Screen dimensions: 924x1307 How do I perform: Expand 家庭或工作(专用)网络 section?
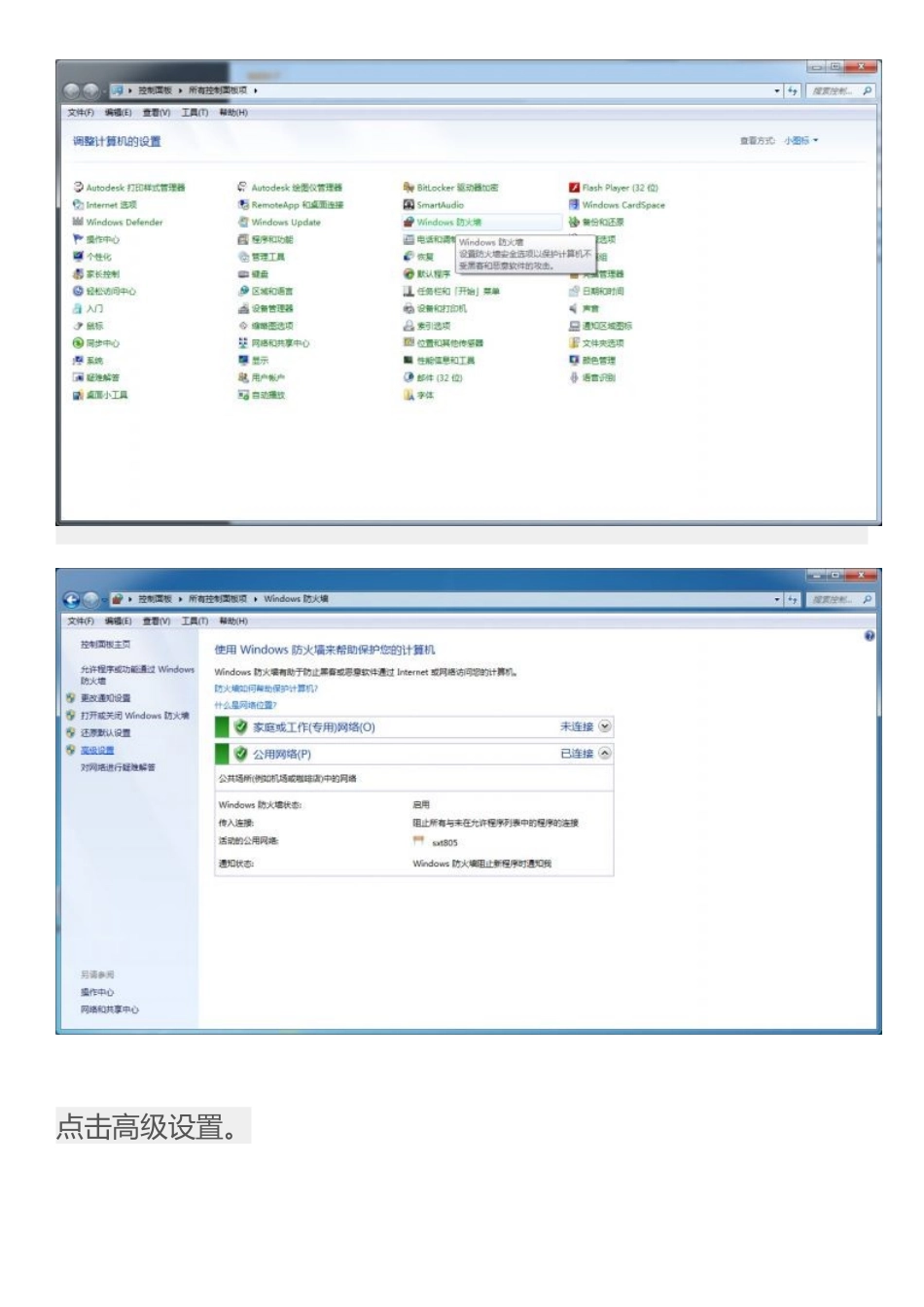(605, 726)
